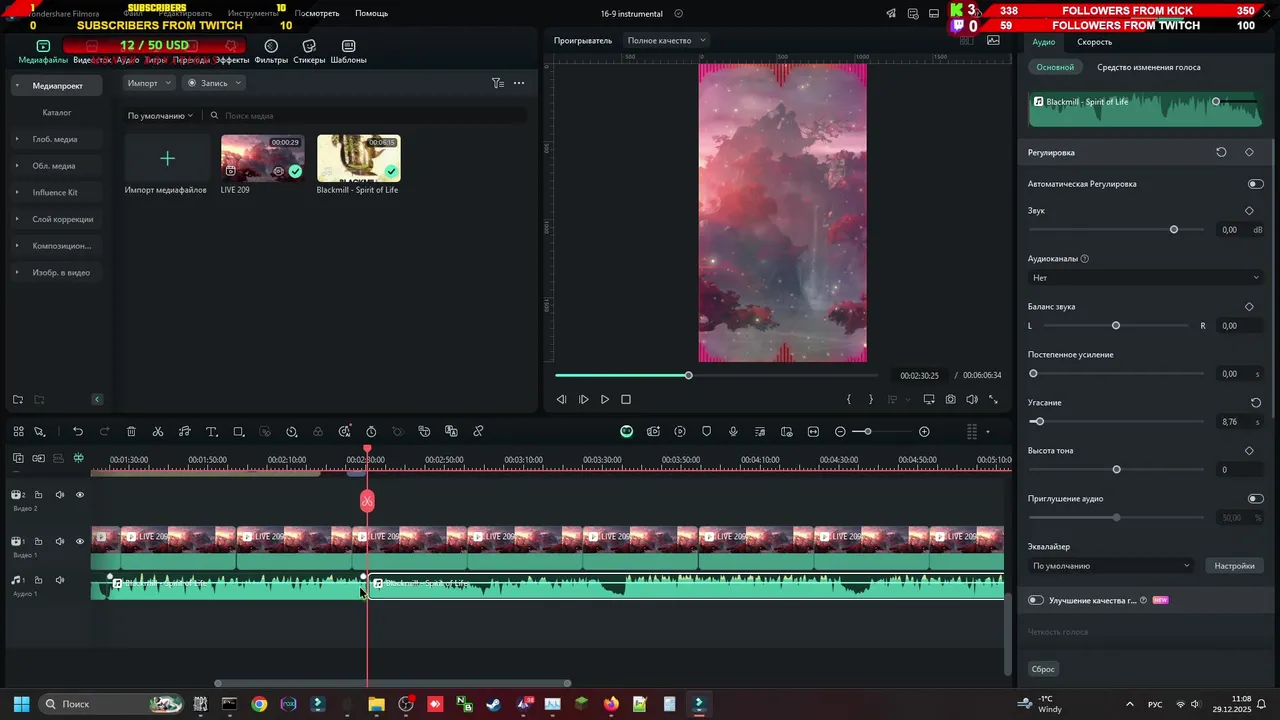1280x720 pixels.
Task: Mute the Аудио 1 track speaker
Action: click(x=59, y=580)
